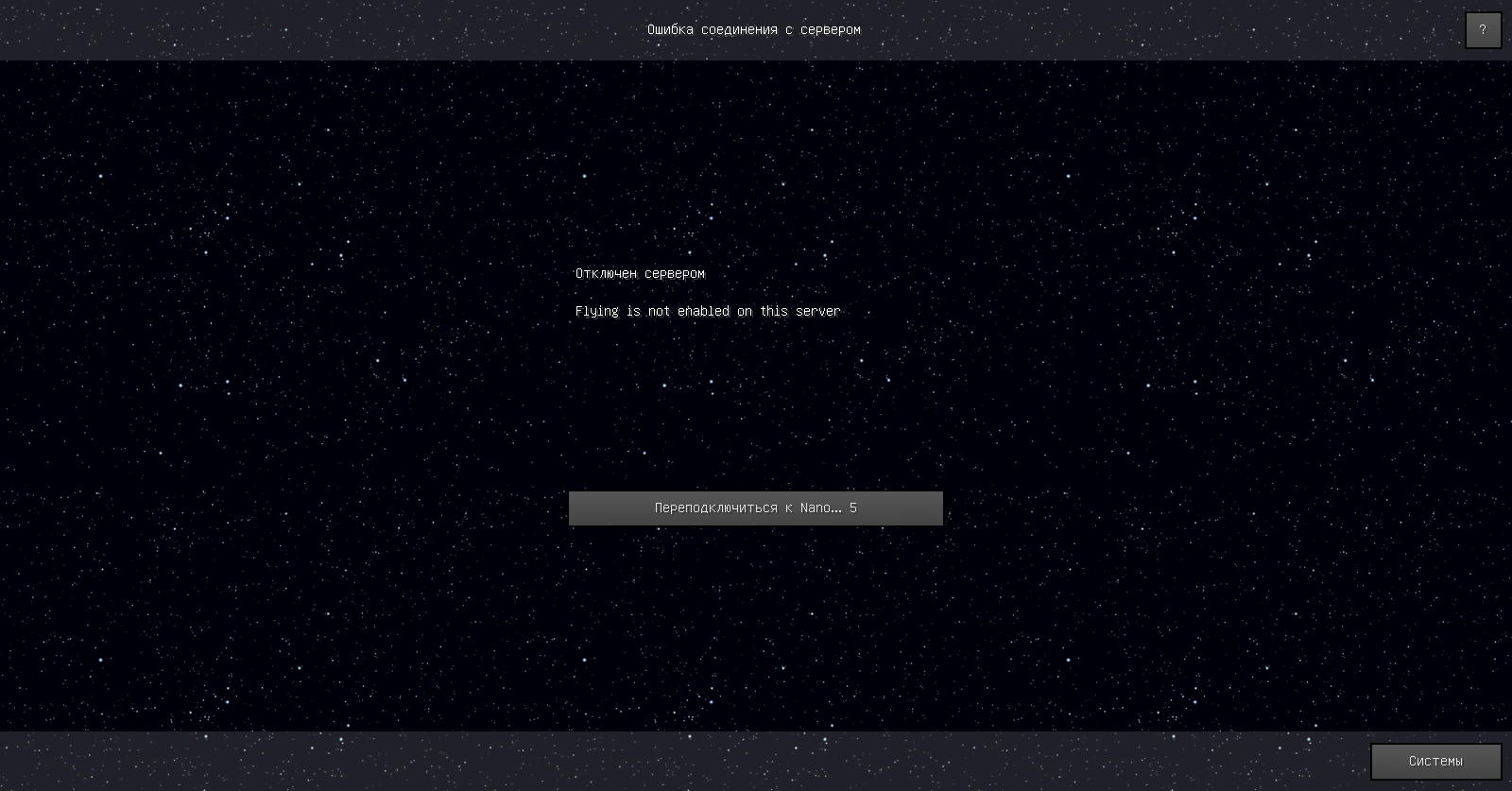Screen dimensions: 1512x791
Task: Click the word 'Ошибка' in the header
Action: tap(670, 29)
